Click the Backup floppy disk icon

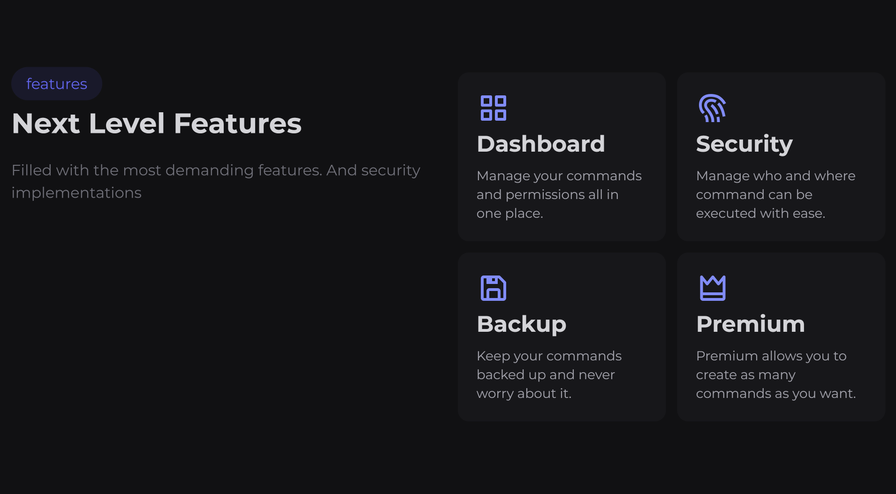pyautogui.click(x=493, y=288)
